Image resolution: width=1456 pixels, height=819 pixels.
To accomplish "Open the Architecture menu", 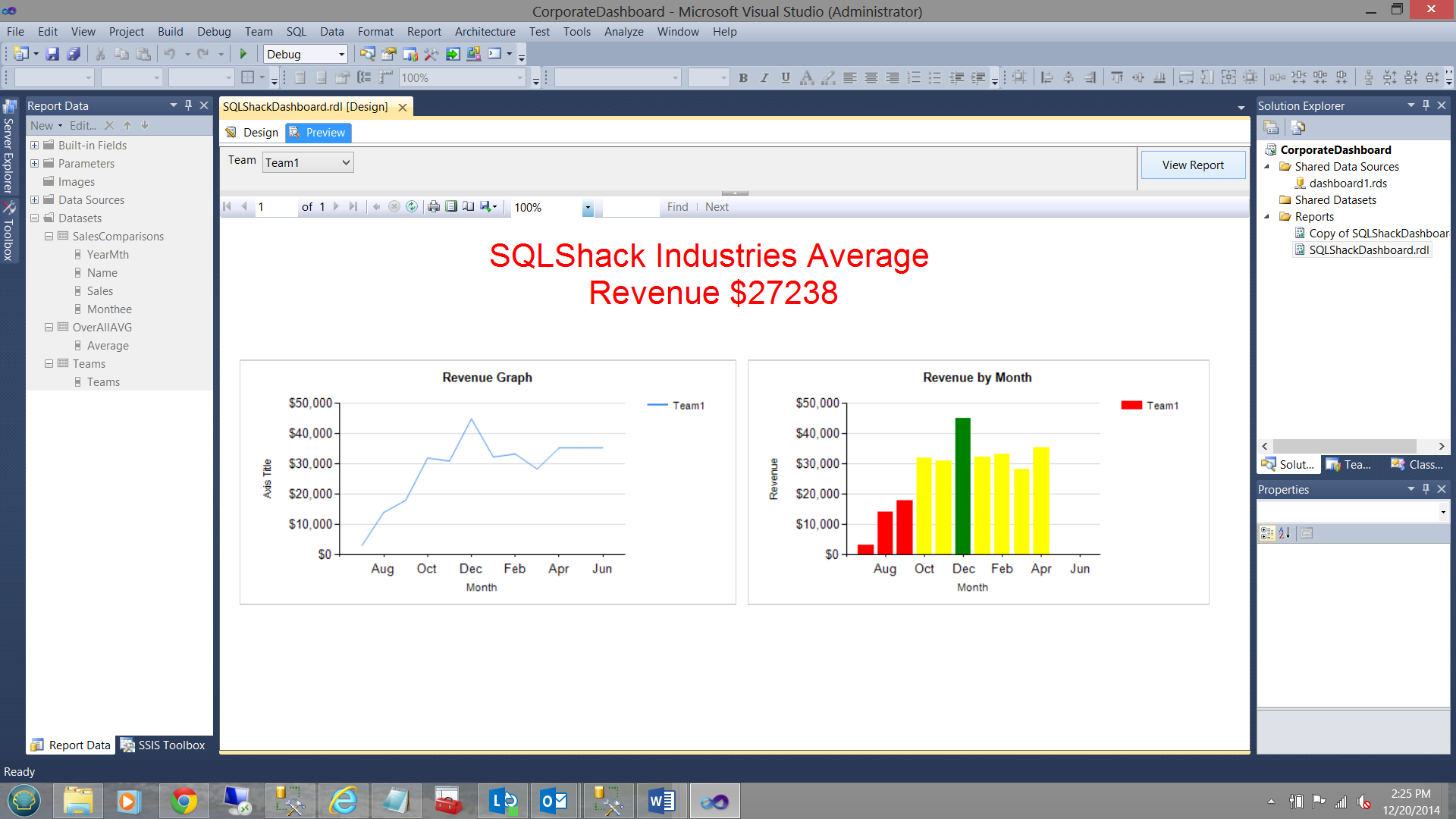I will point(485,31).
